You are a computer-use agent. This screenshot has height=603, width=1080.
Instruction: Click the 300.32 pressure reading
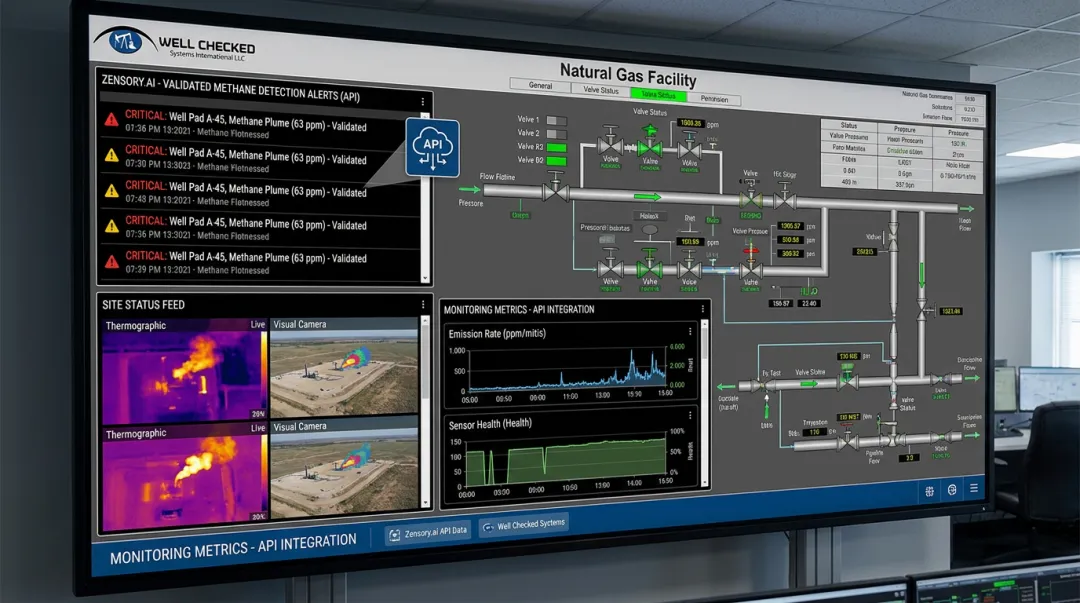tap(790, 254)
